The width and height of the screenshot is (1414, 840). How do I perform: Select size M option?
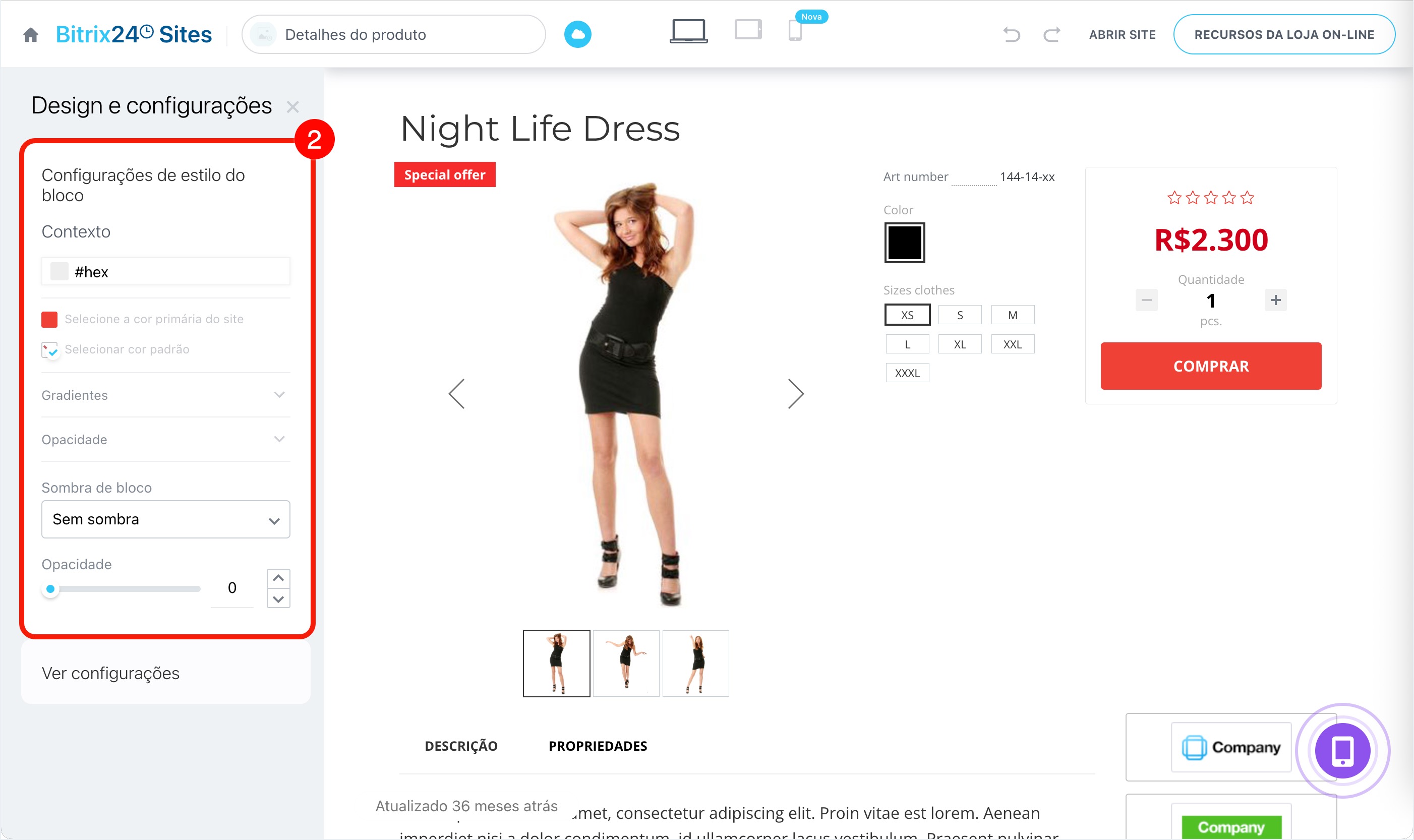1012,315
